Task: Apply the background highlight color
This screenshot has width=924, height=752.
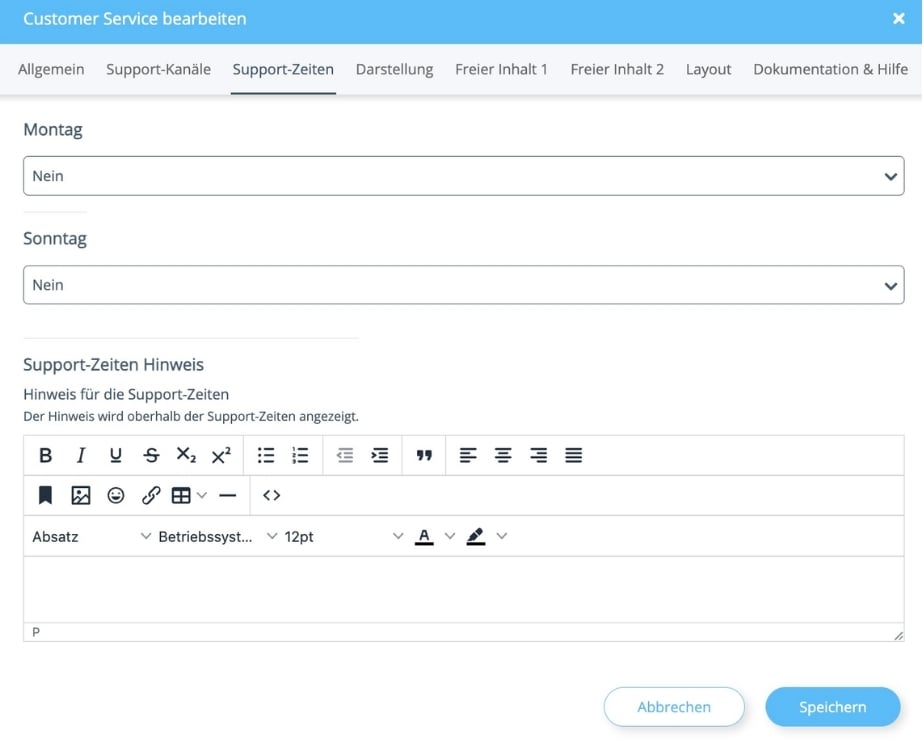Action: pyautogui.click(x=476, y=536)
